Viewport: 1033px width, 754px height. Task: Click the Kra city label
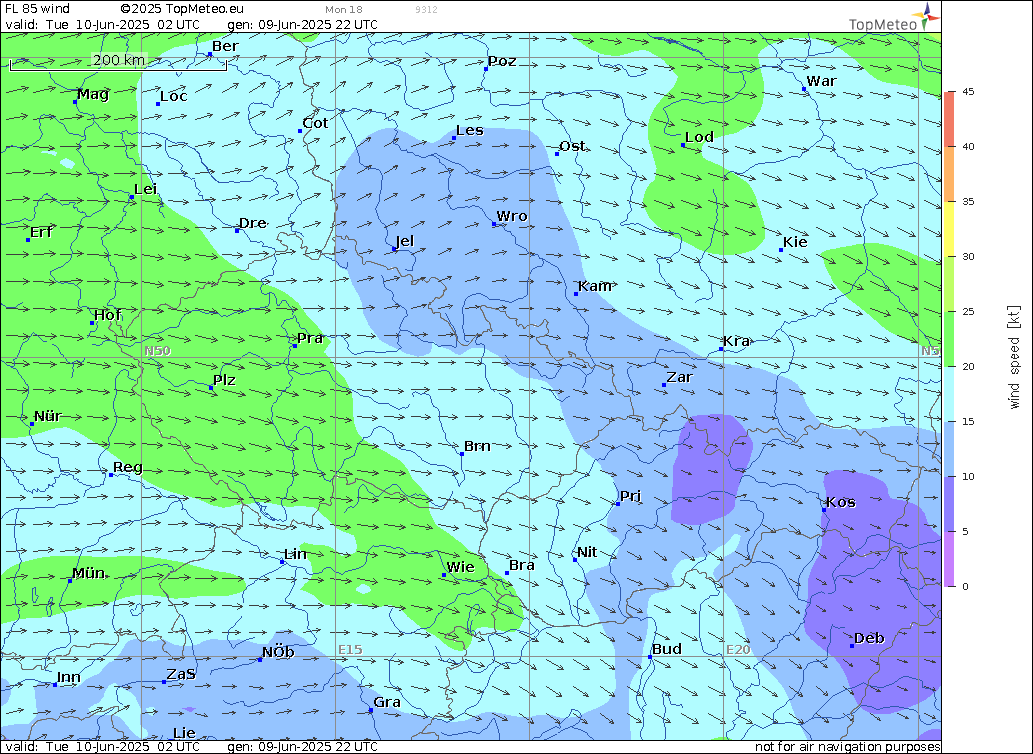click(x=737, y=341)
